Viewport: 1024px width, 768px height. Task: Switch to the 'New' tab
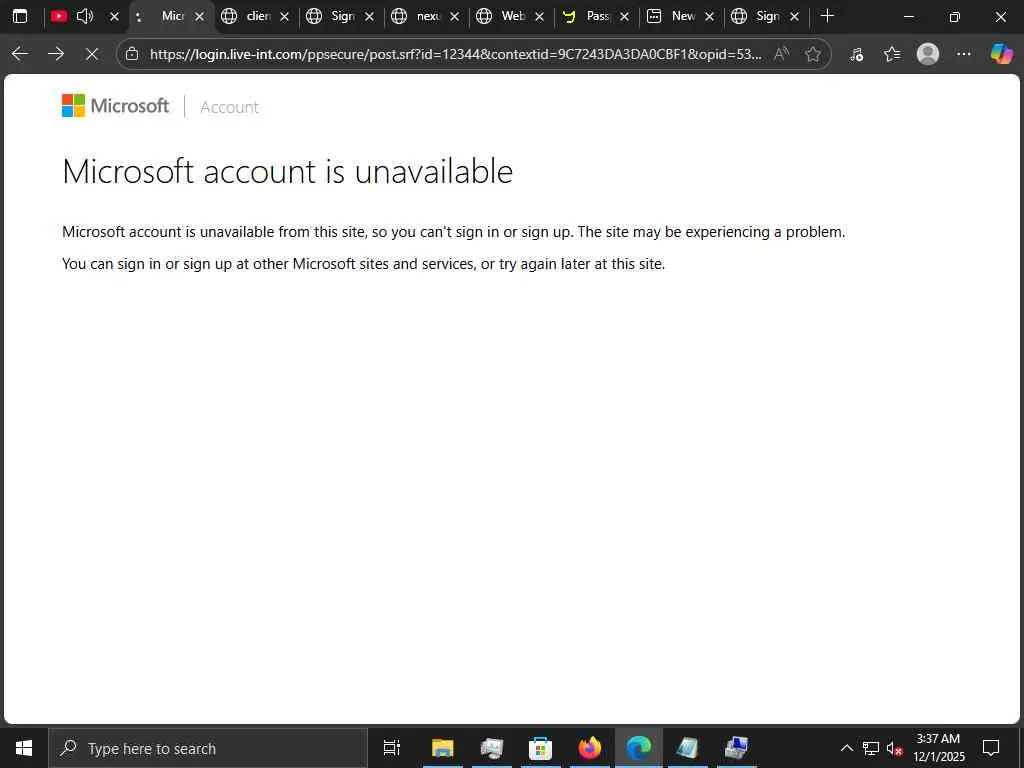(x=673, y=16)
